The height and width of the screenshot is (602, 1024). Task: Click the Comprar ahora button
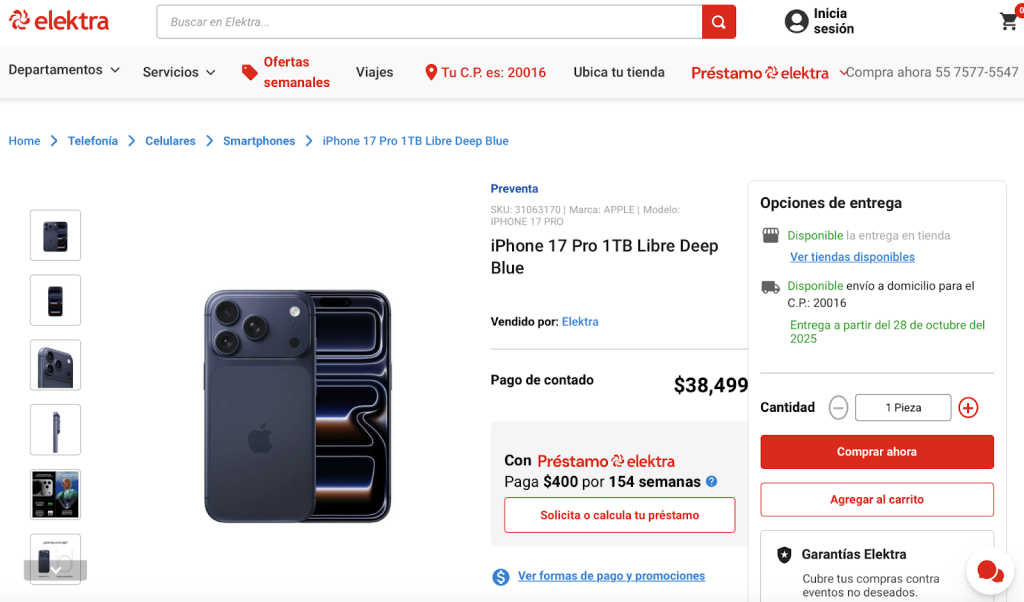pyautogui.click(x=876, y=452)
